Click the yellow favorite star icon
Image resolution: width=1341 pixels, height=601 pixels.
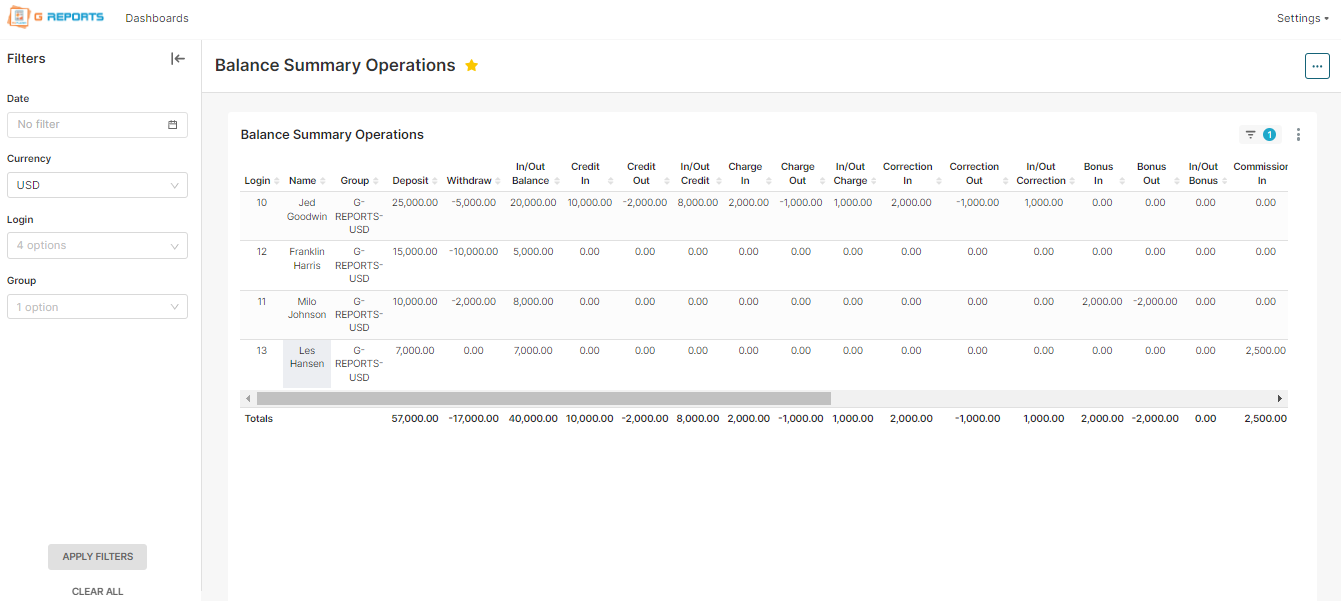[x=472, y=66]
